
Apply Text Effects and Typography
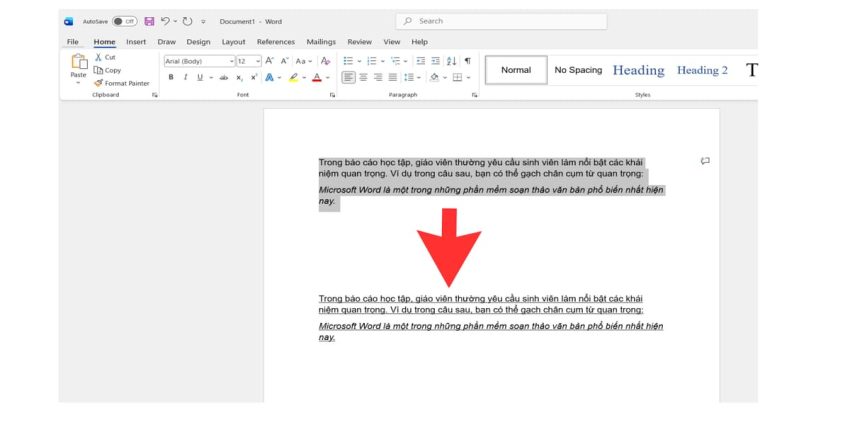[269, 78]
